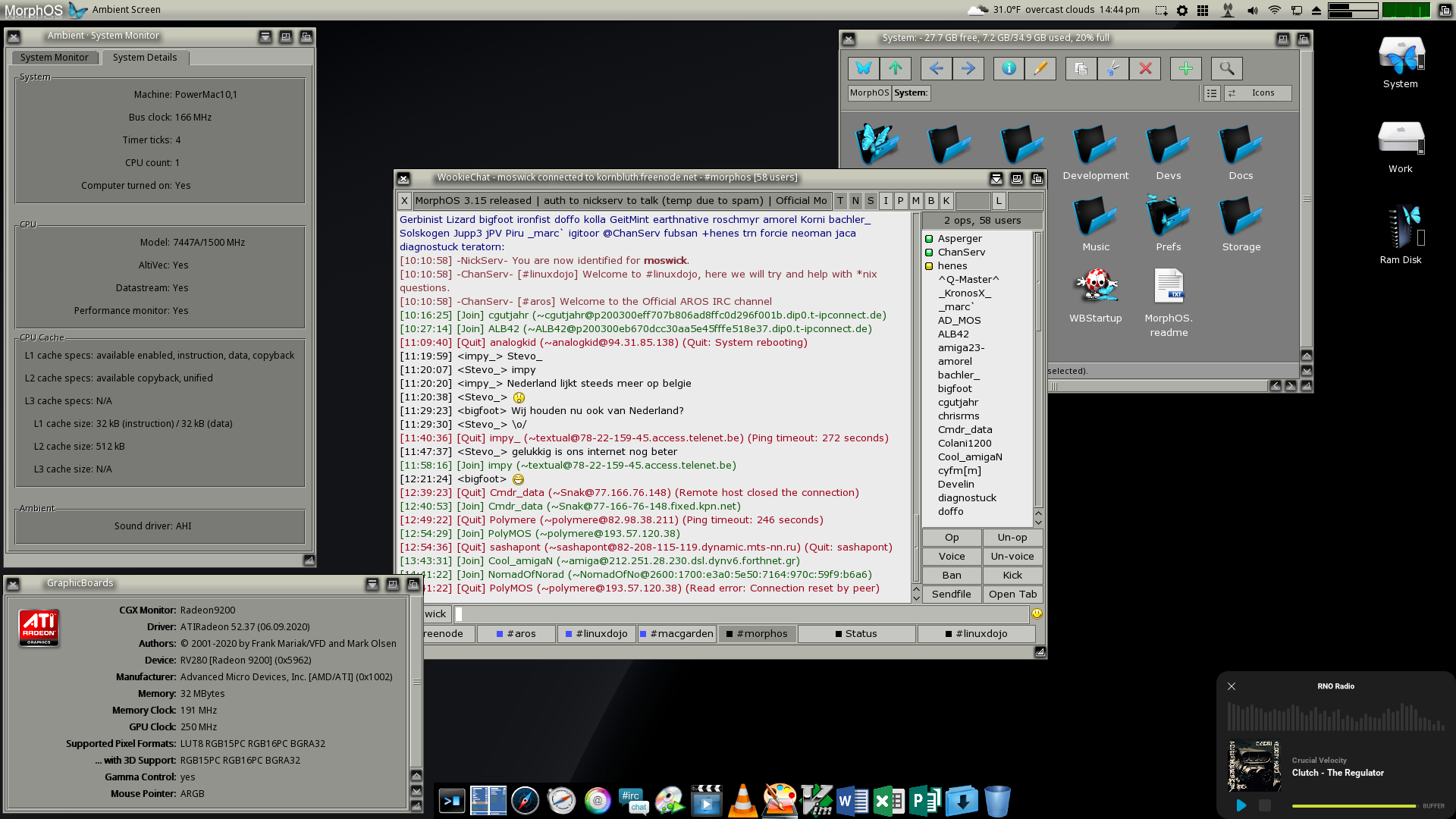The image size is (1456, 819).
Task: Click the emoticon smiley button next to chat input
Action: tap(1037, 614)
